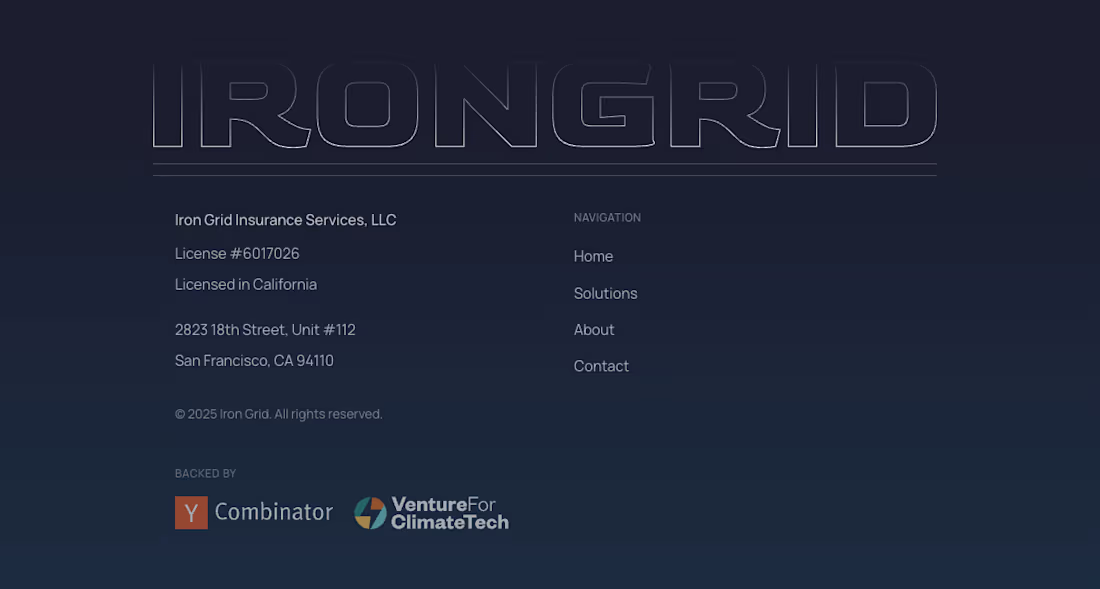Open the Home page link
Image resolution: width=1100 pixels, height=589 pixels.
tap(593, 256)
